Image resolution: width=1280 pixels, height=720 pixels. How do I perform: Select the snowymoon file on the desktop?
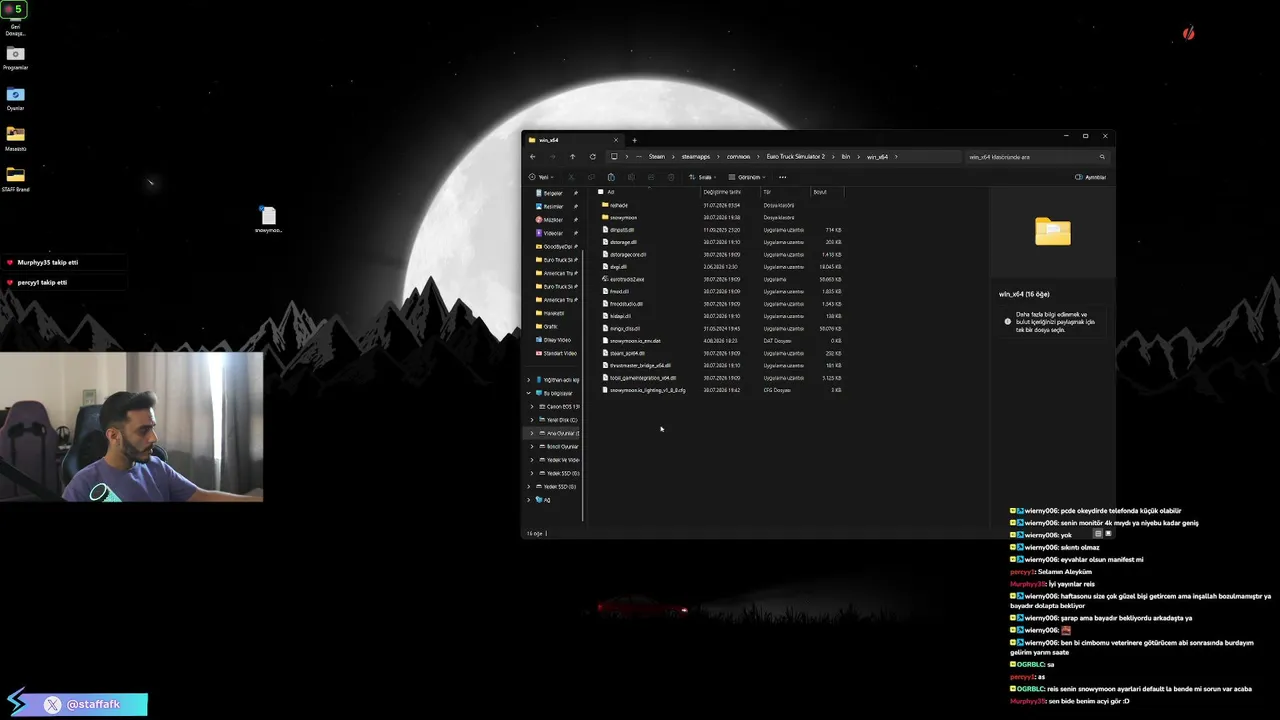click(268, 220)
